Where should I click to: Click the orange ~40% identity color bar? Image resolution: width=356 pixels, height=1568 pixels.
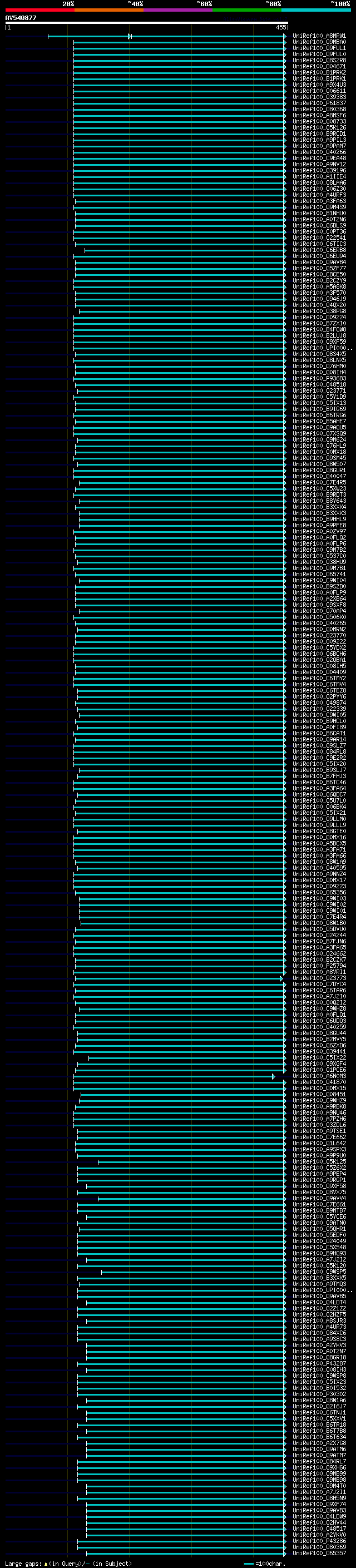pos(109,10)
